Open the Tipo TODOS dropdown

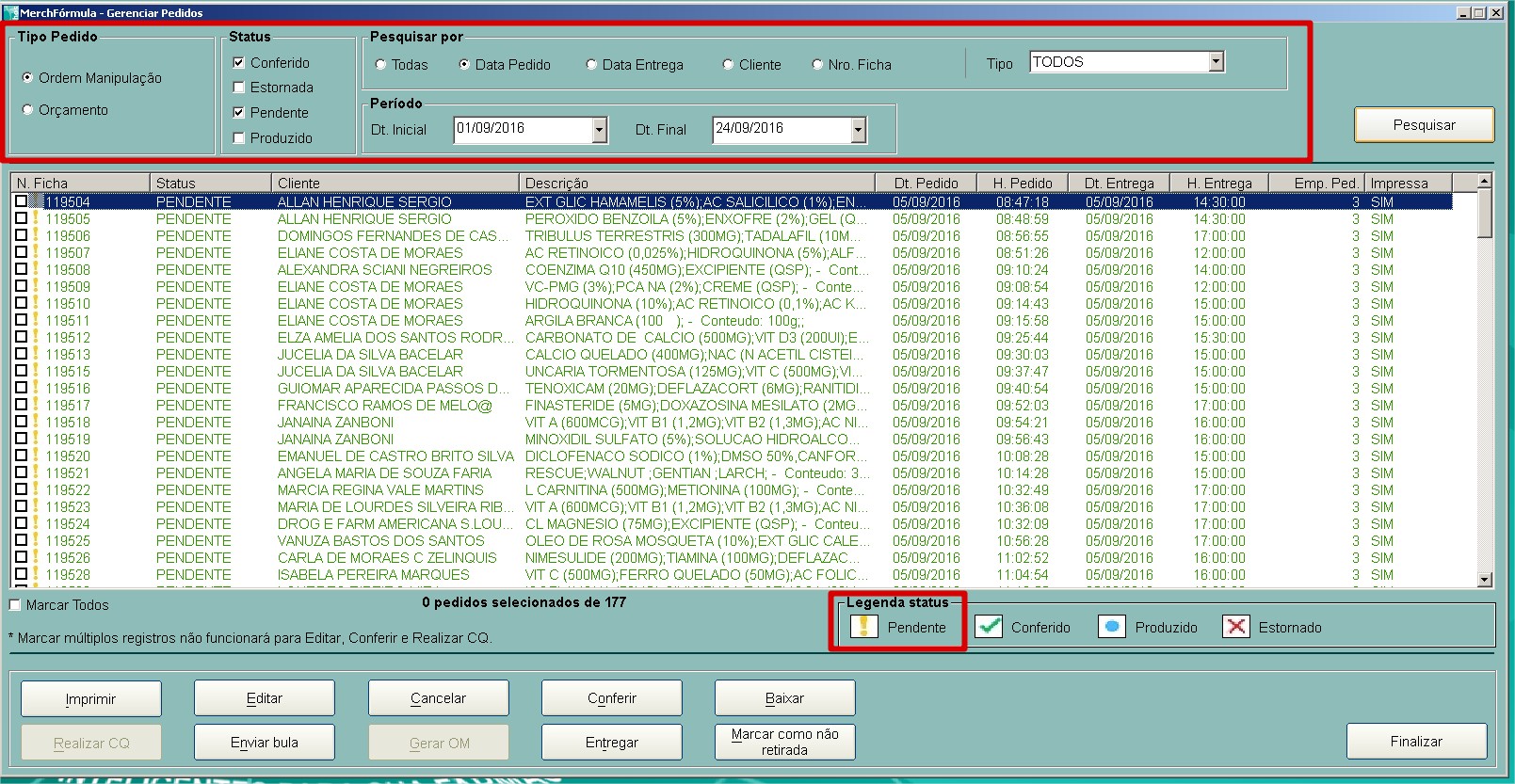pyautogui.click(x=1216, y=62)
